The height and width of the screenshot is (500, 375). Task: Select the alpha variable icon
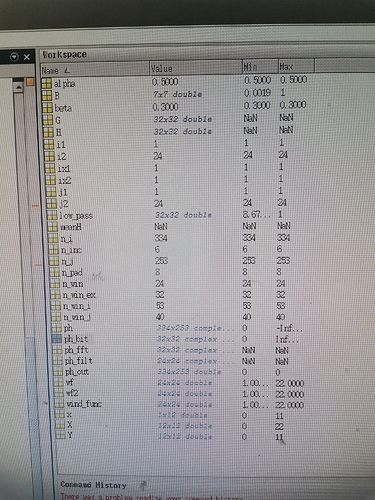(47, 83)
